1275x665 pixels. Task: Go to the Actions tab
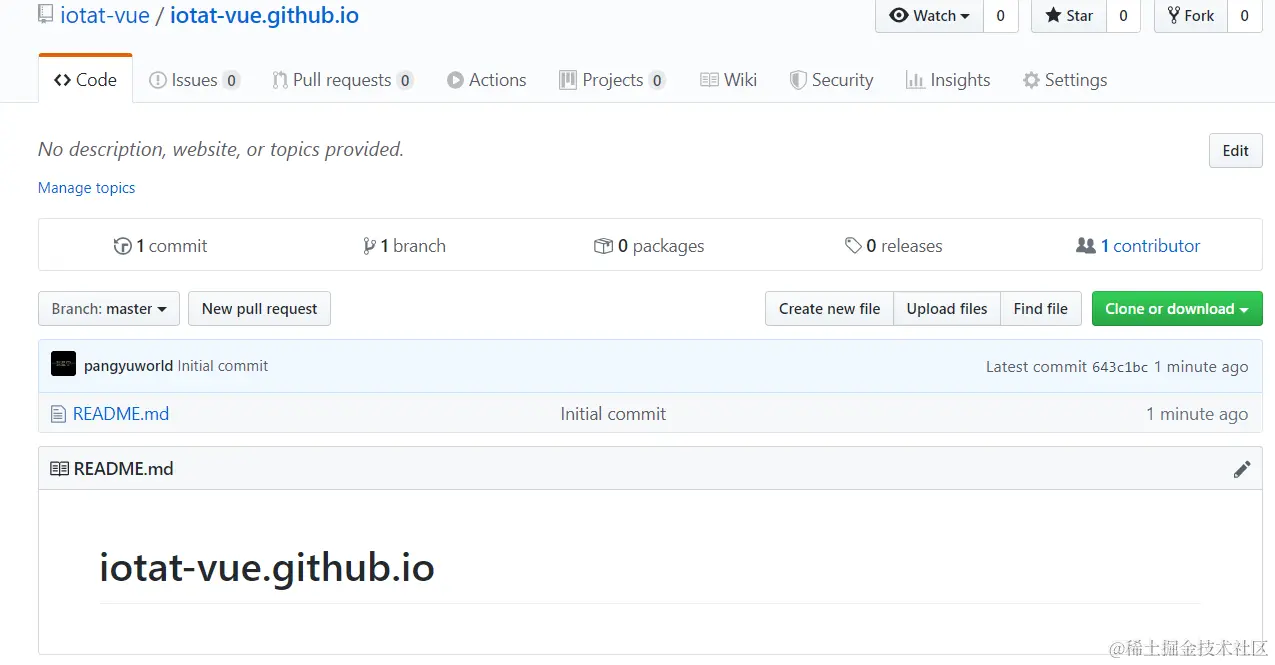[487, 80]
